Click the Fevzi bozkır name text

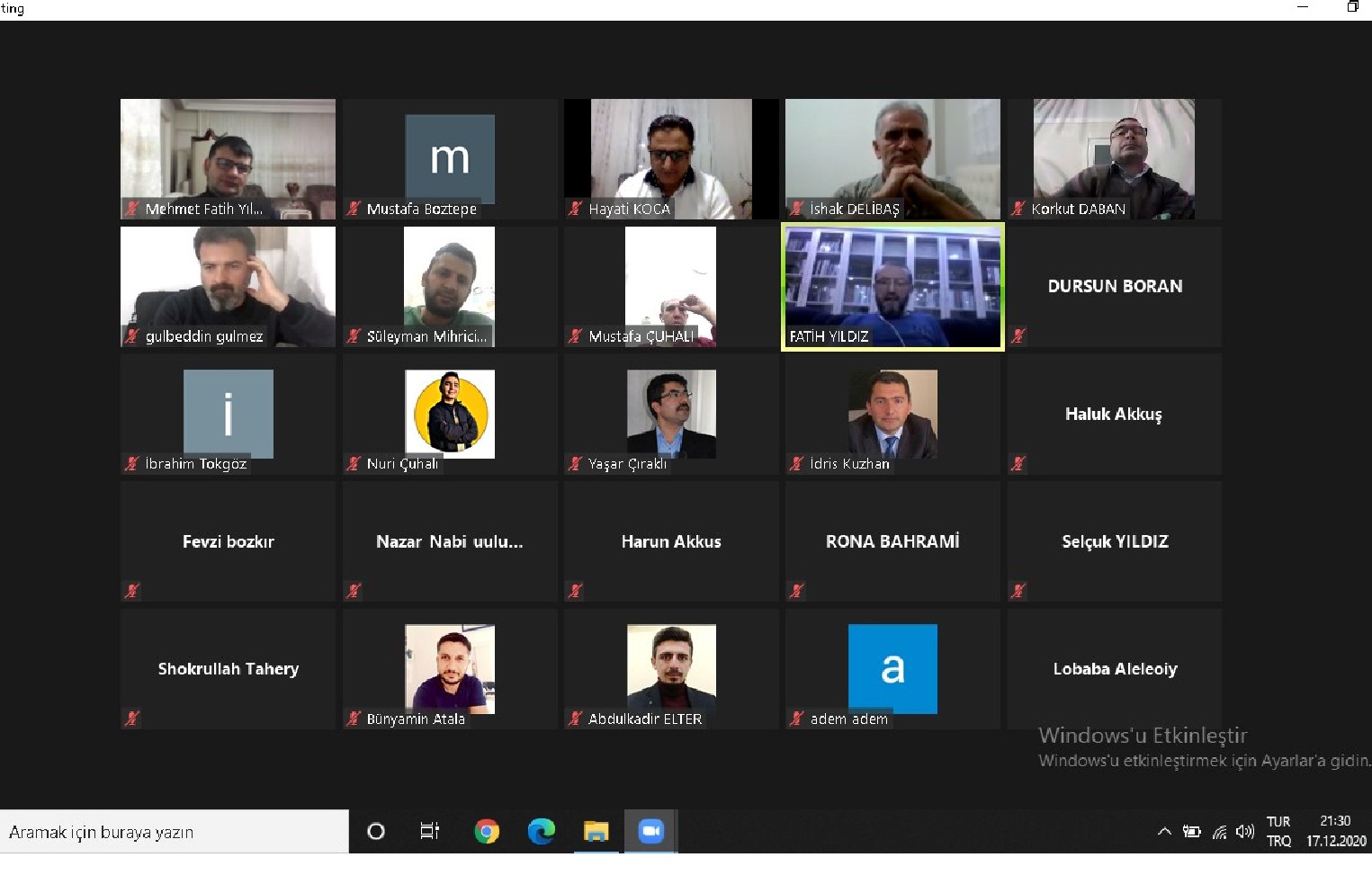[x=229, y=541]
